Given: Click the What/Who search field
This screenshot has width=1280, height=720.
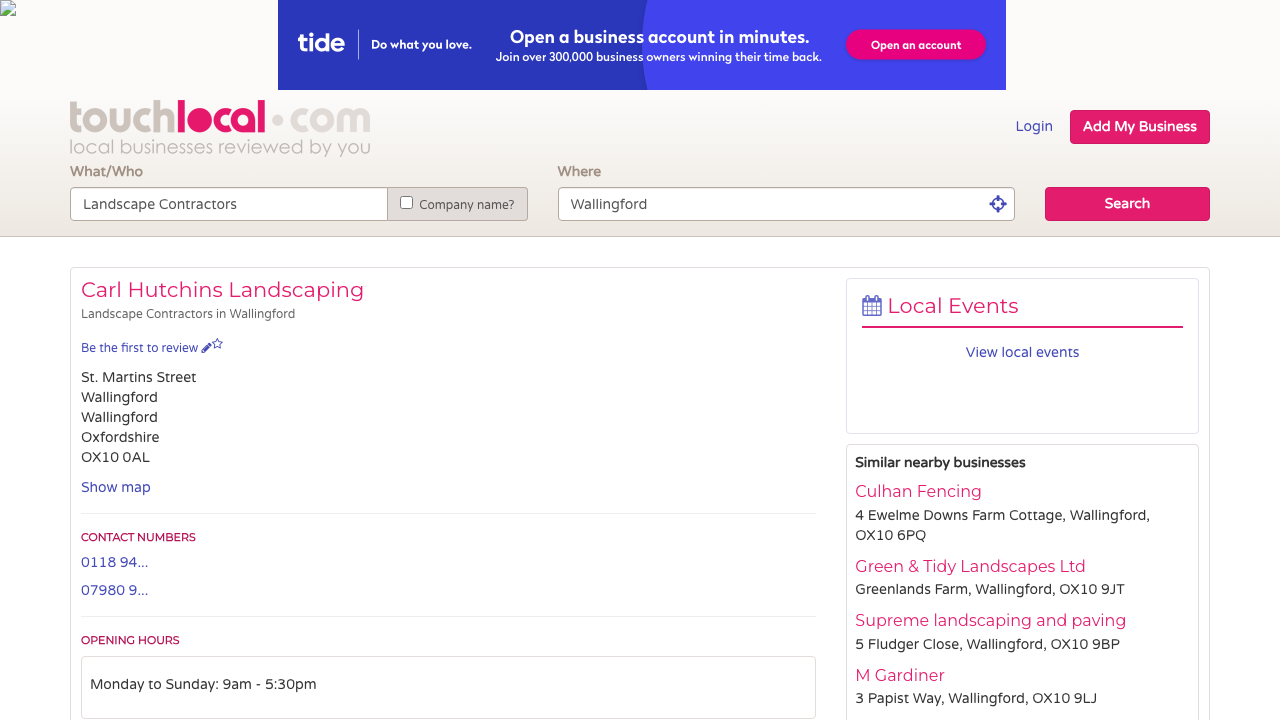Looking at the screenshot, I should pyautogui.click(x=229, y=204).
